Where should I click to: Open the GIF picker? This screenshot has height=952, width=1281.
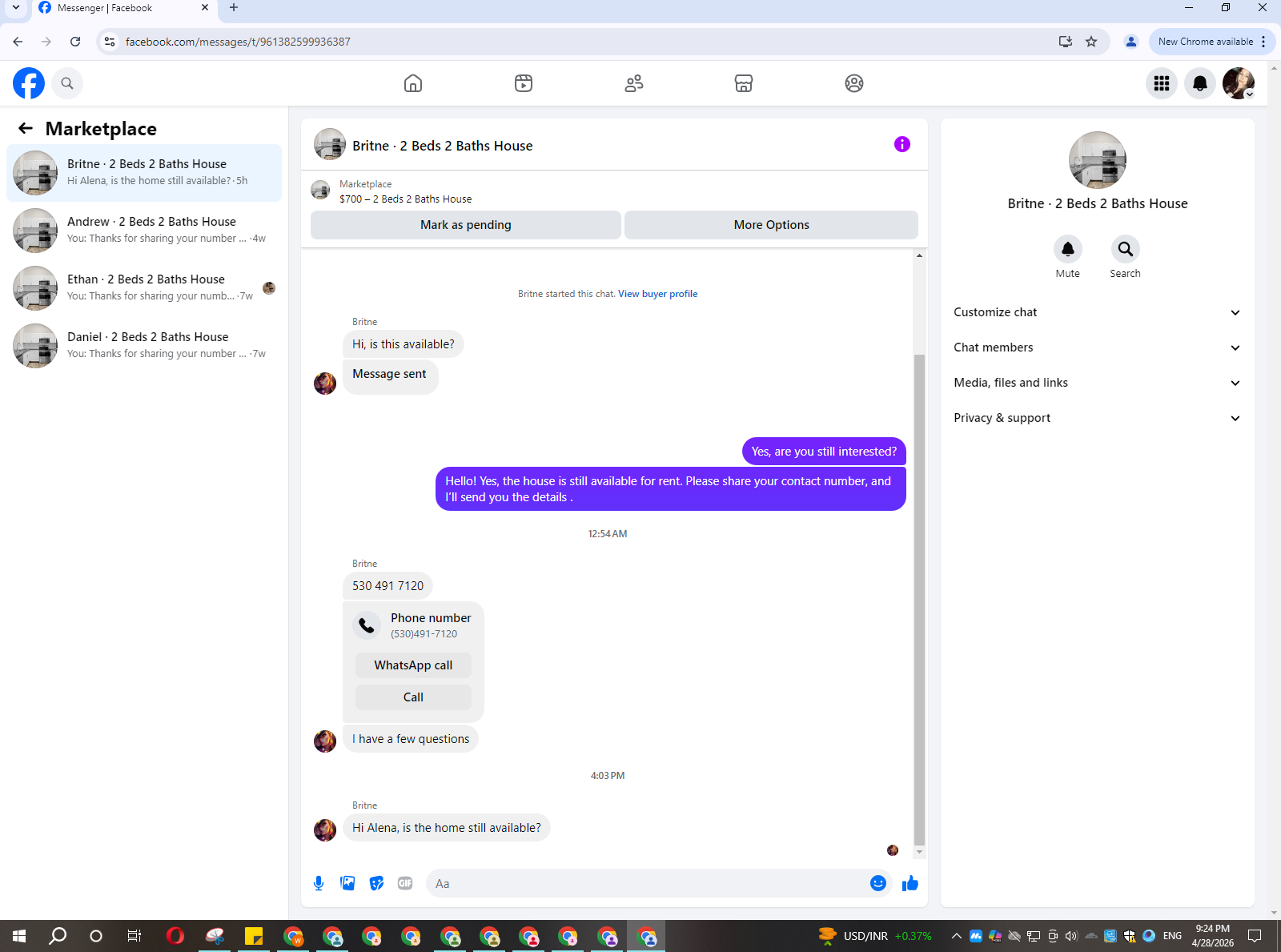(405, 883)
